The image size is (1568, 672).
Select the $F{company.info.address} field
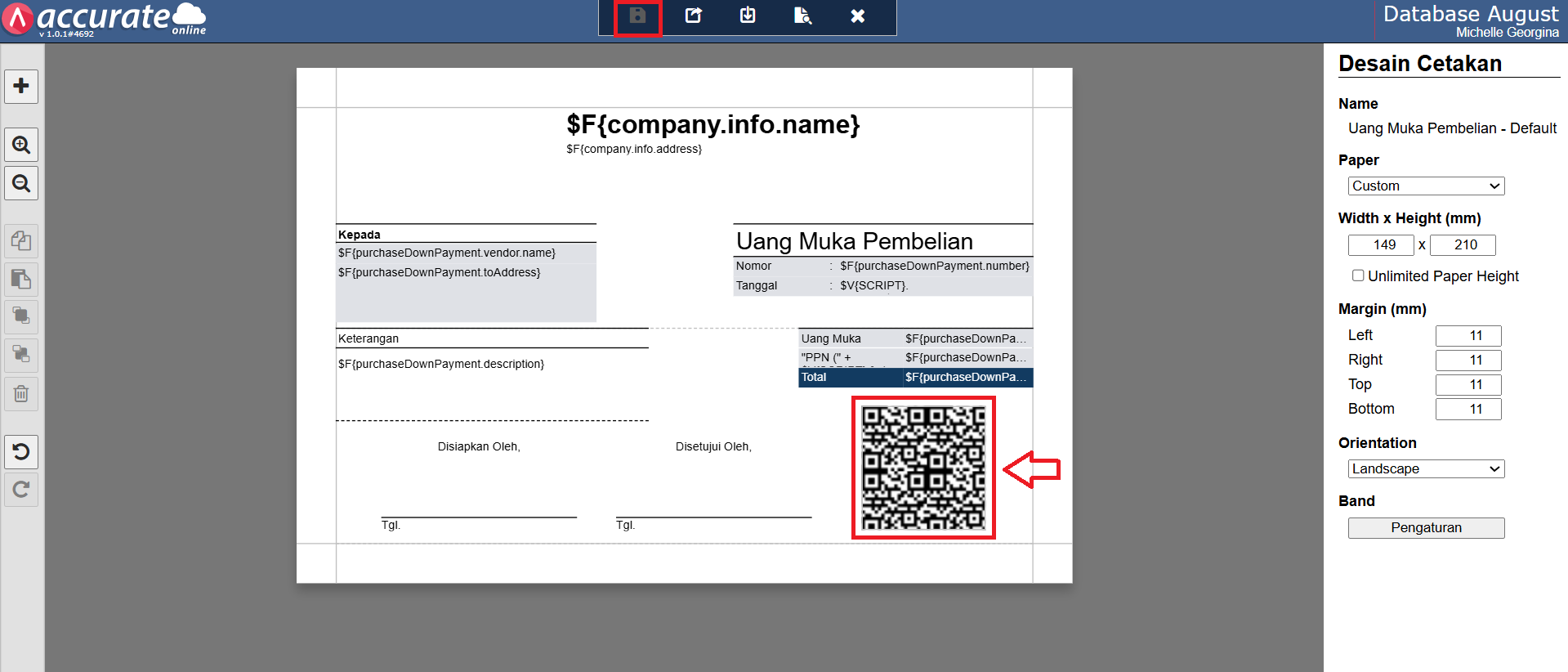point(634,149)
